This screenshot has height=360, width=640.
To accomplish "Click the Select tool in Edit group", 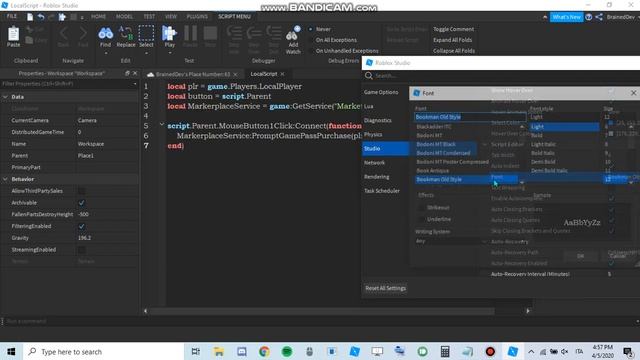I will [x=146, y=33].
